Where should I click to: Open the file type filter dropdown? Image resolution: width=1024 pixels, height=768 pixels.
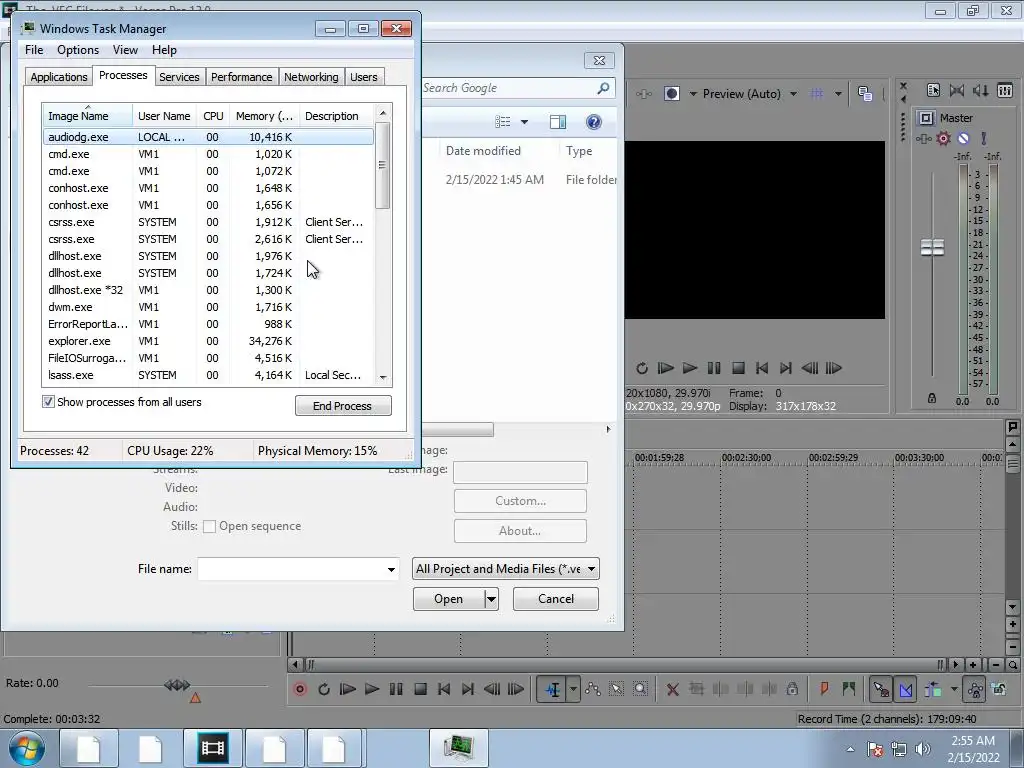[505, 569]
